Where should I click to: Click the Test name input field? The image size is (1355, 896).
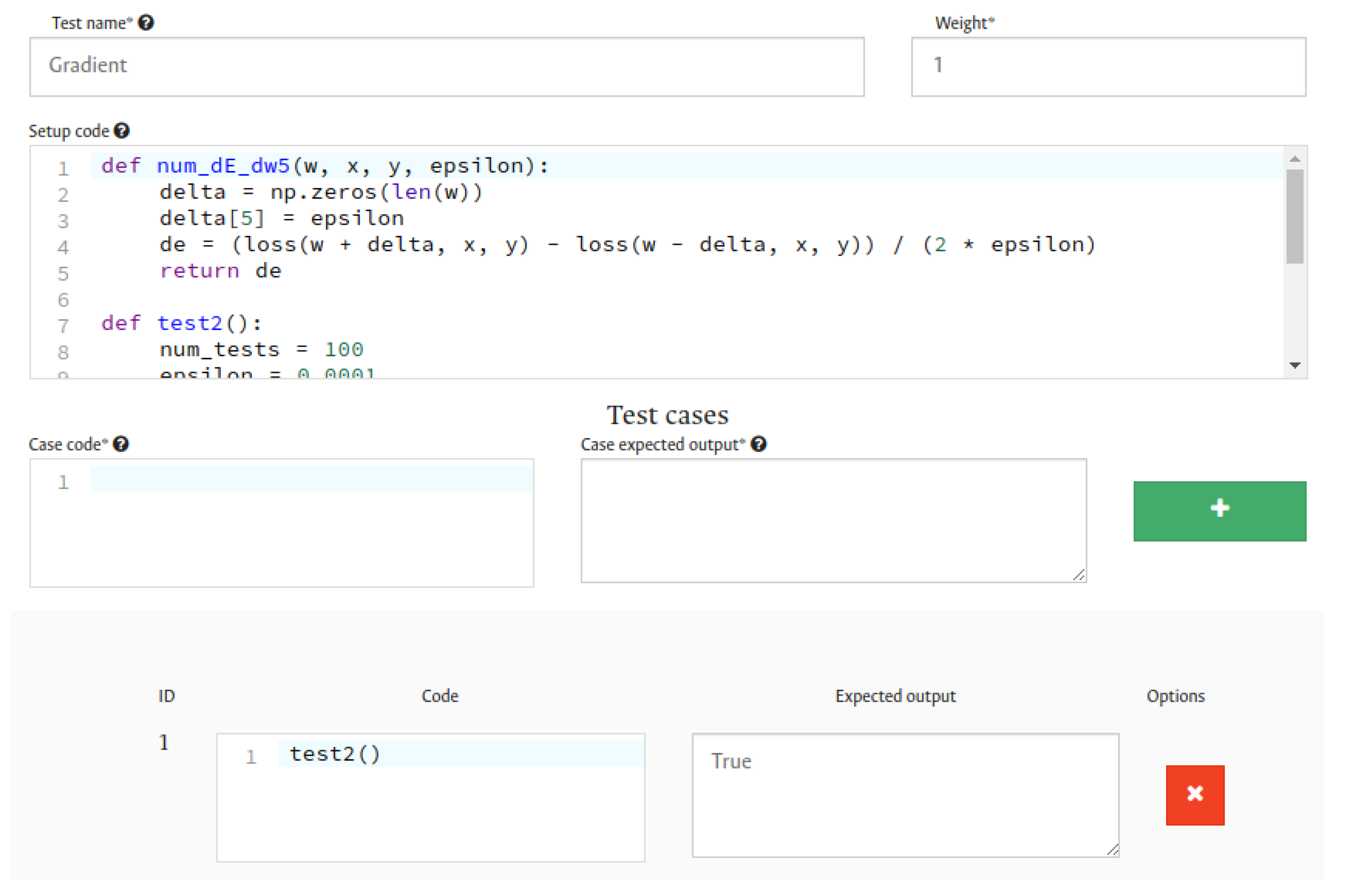(446, 66)
